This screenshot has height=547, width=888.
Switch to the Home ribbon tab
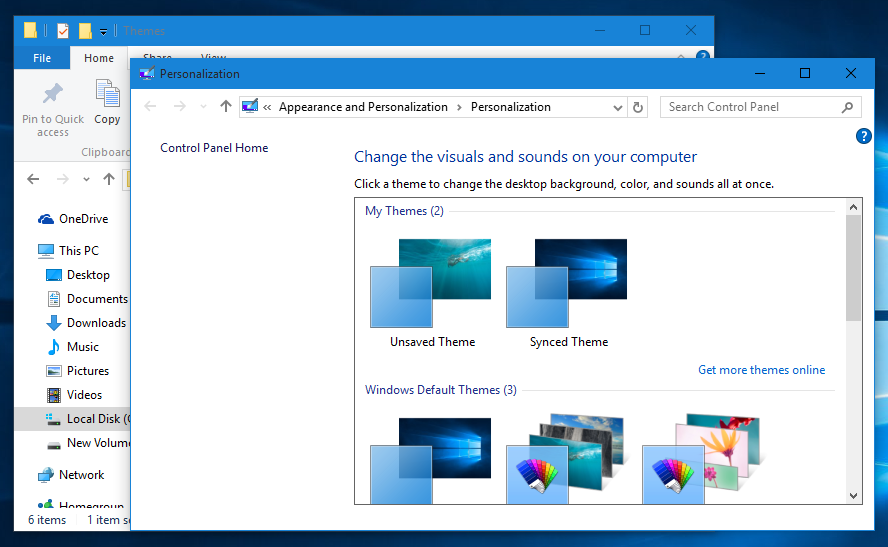pos(99,58)
